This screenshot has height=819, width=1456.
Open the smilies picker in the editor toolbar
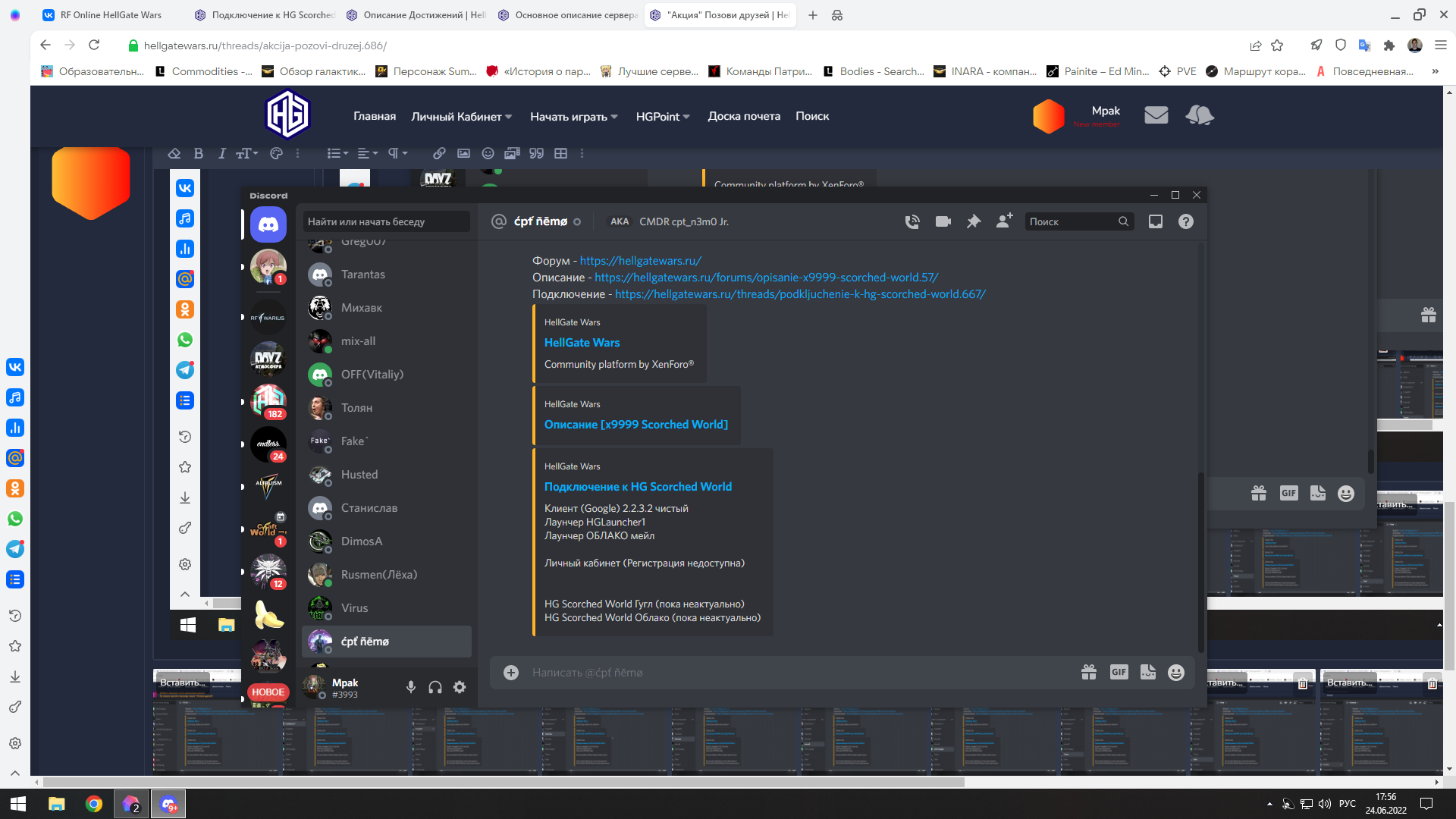[x=488, y=153]
